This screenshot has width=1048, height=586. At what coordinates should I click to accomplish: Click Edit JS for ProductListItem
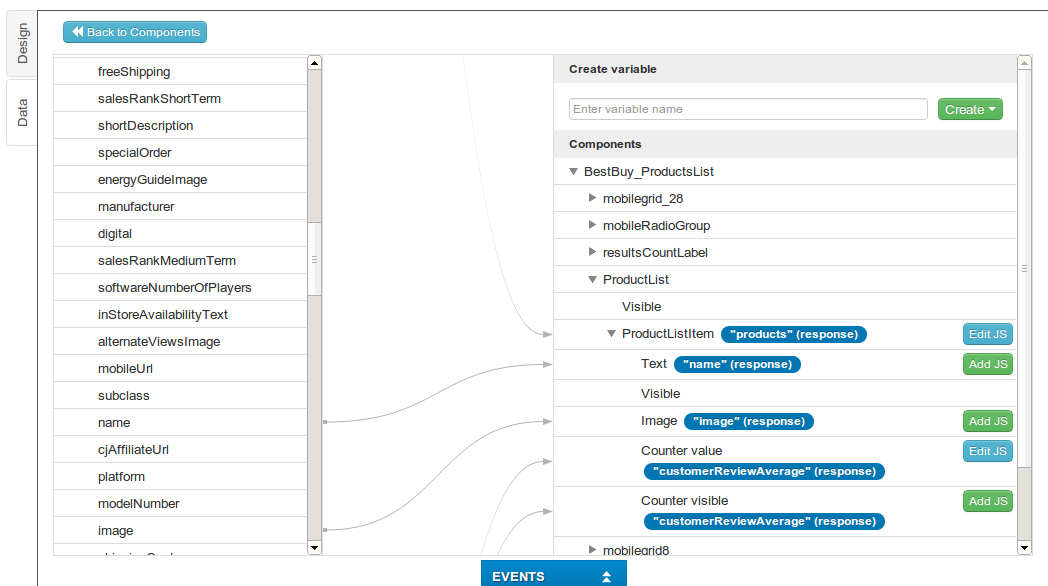click(988, 334)
